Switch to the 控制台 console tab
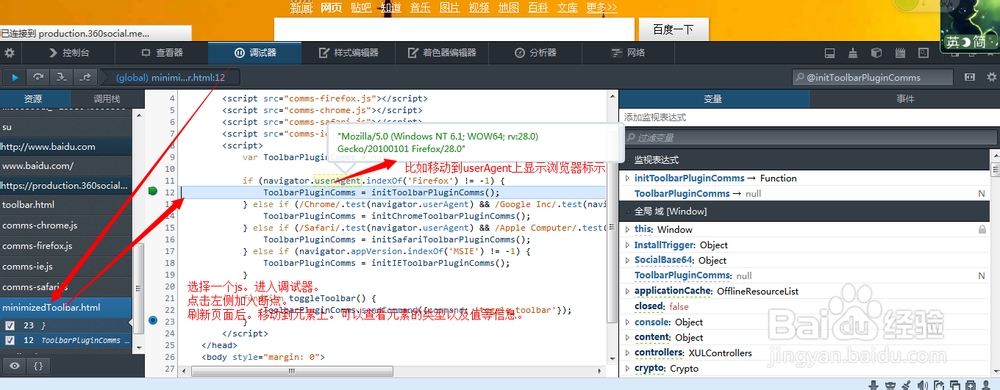The width and height of the screenshot is (1000, 390). click(x=69, y=53)
